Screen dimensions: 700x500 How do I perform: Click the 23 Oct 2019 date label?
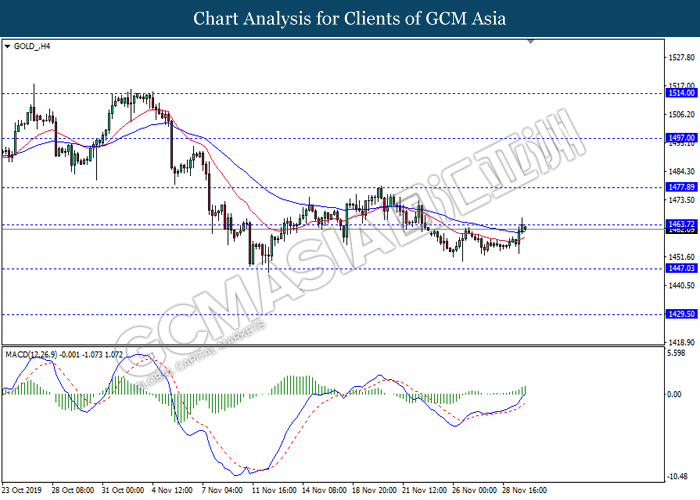(22, 490)
